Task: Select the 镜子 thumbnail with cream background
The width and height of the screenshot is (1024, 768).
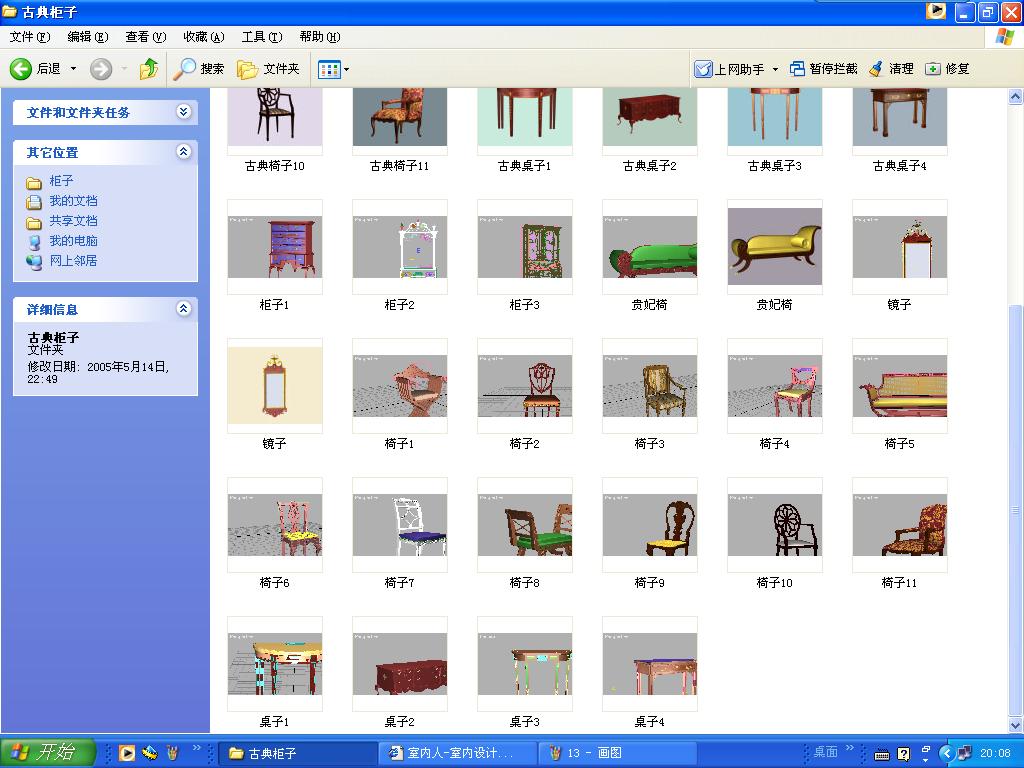Action: point(275,386)
